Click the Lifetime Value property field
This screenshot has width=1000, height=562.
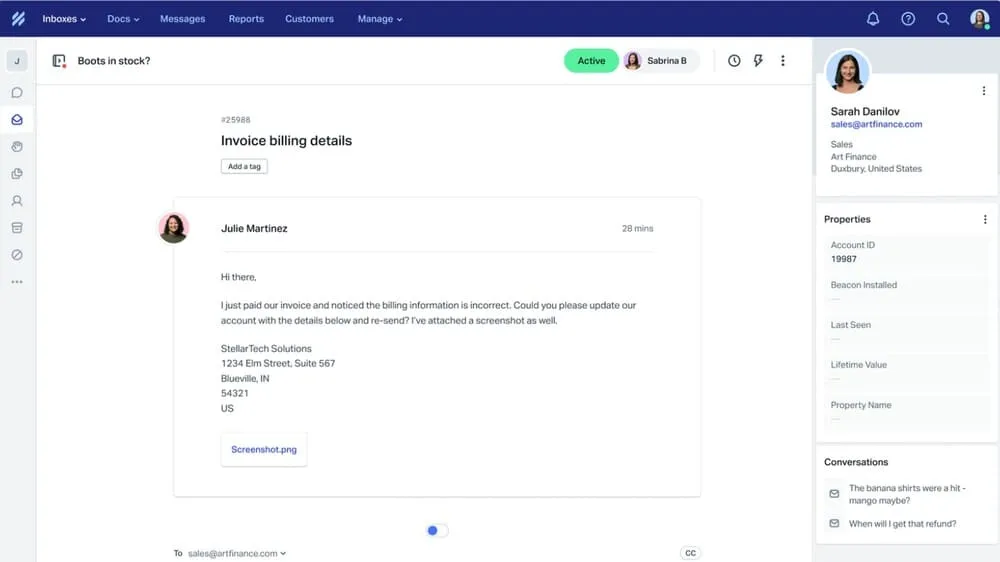coord(906,371)
